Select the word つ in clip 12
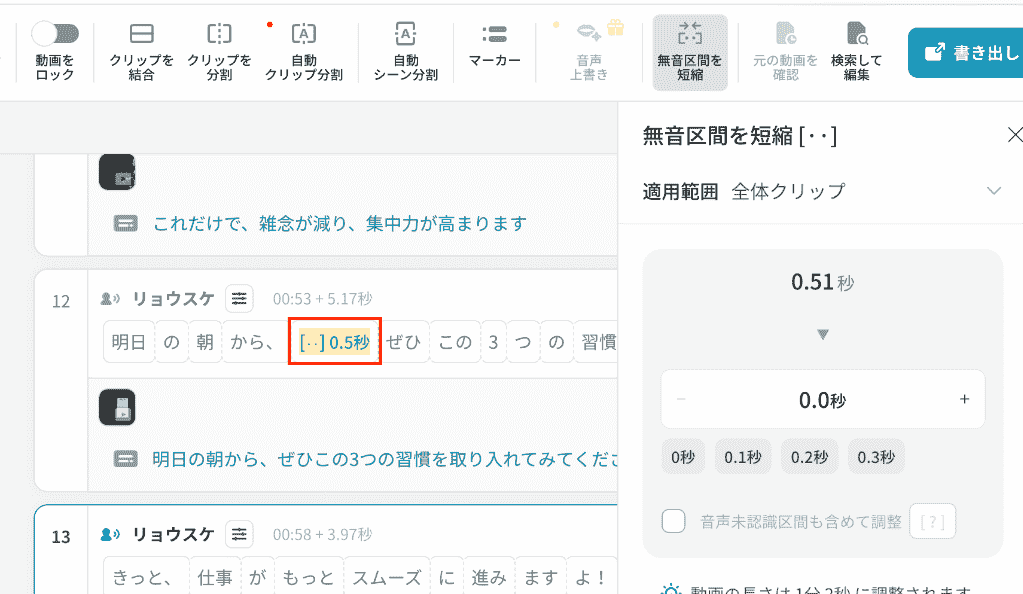 523,341
